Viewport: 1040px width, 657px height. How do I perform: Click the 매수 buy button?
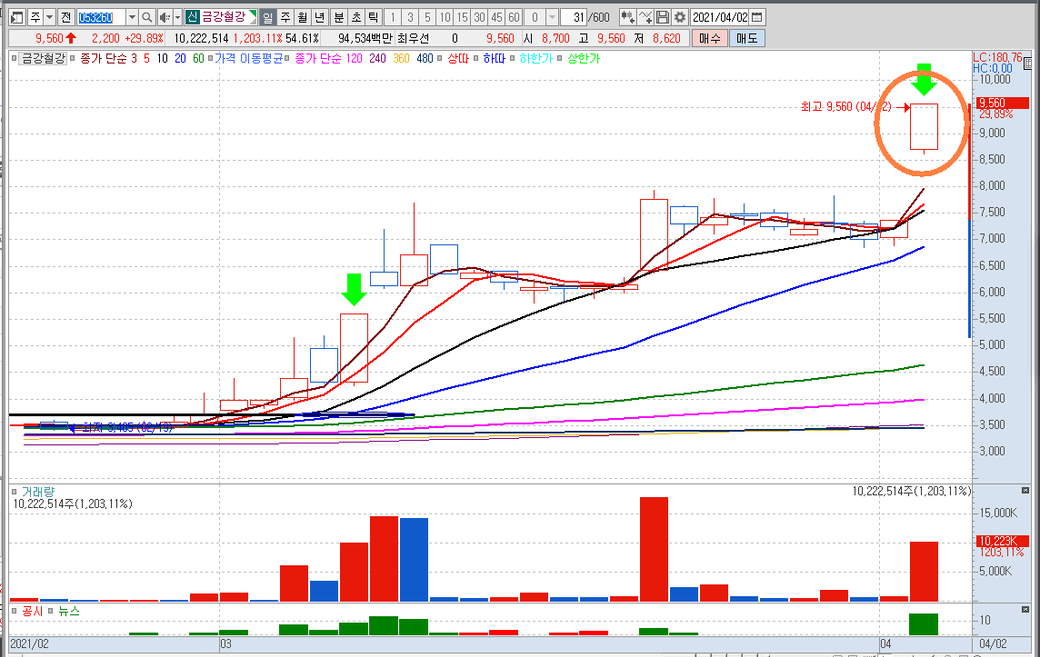pos(709,38)
